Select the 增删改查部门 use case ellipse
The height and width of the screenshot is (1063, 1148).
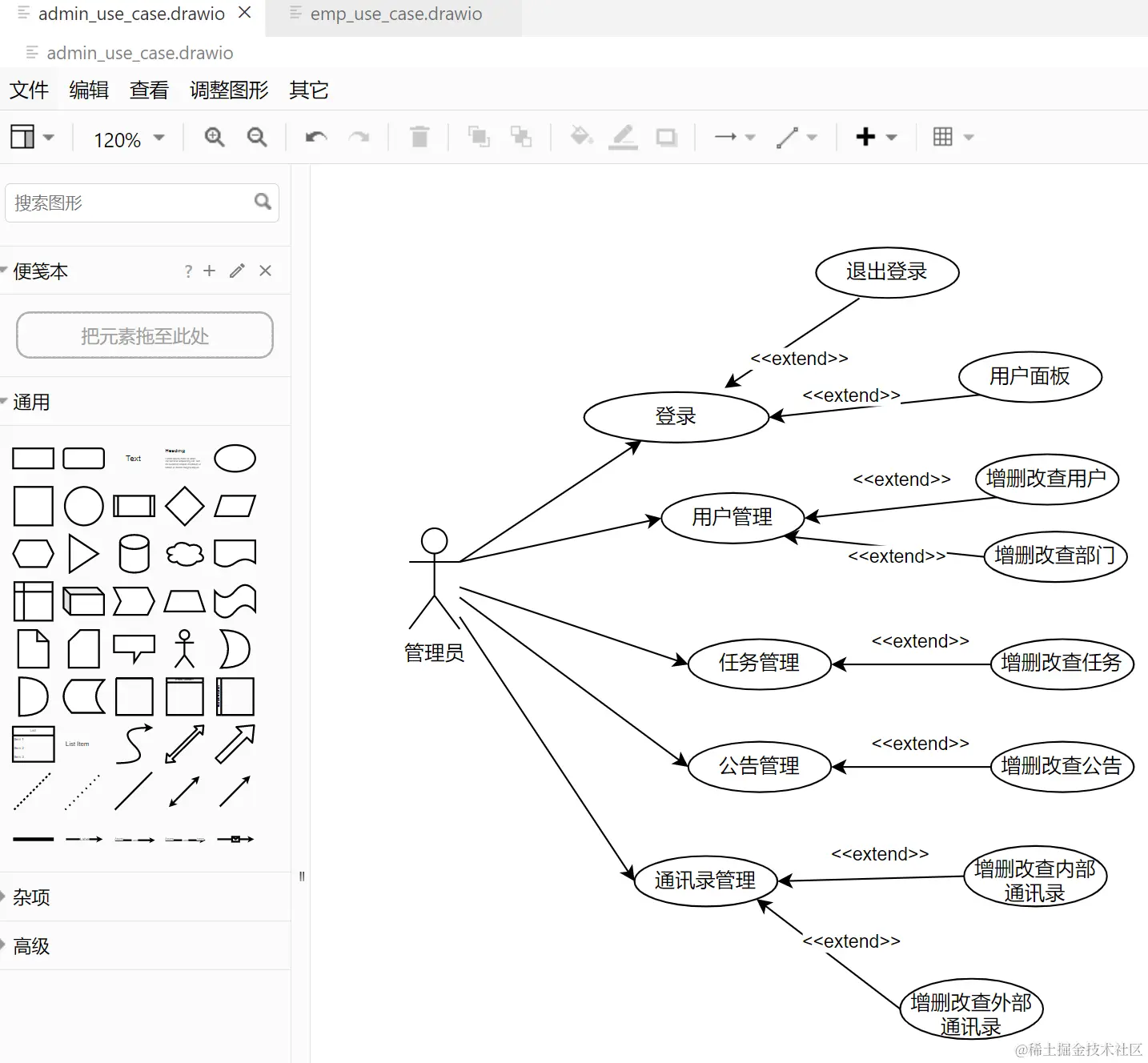coord(1055,556)
